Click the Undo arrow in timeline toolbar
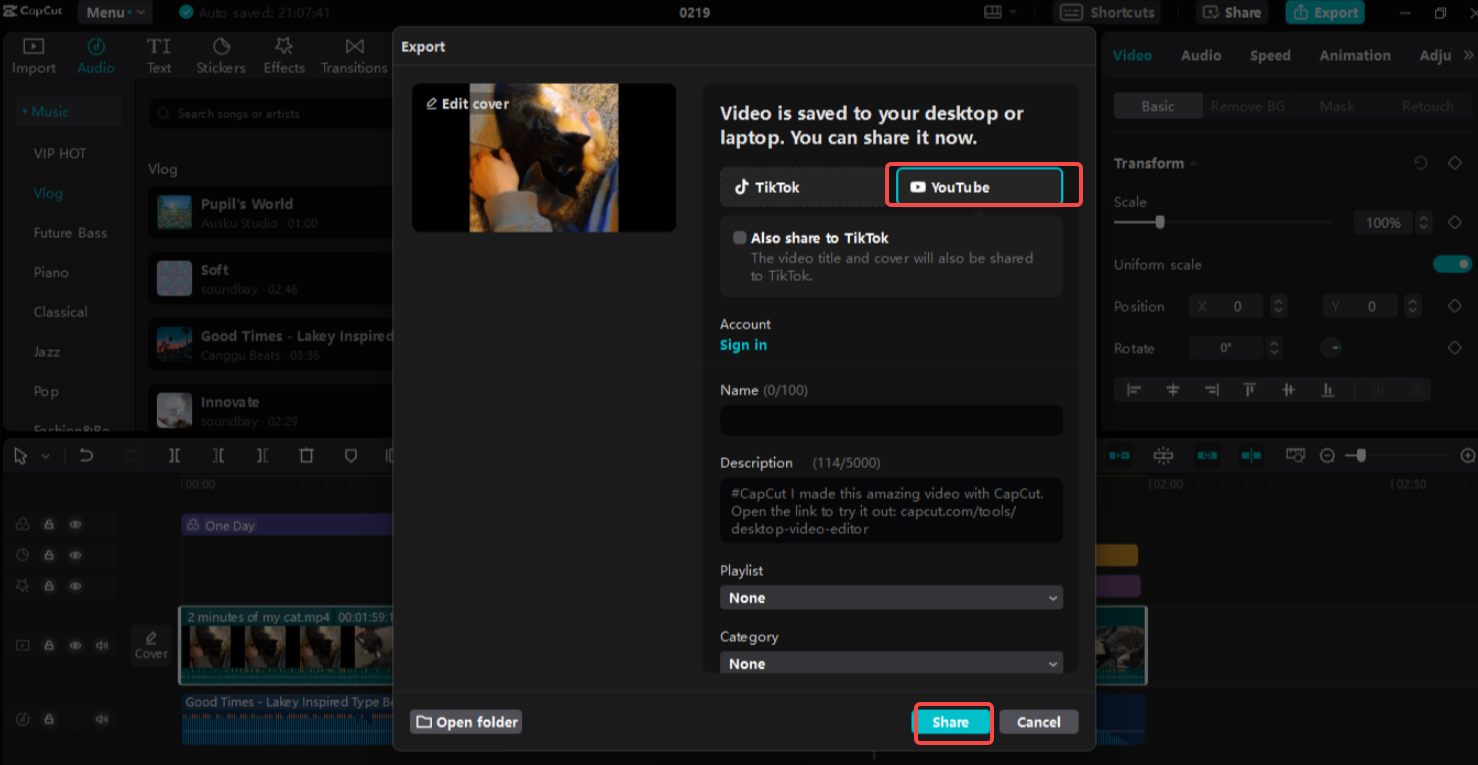Viewport: 1478px width, 765px height. 86,456
